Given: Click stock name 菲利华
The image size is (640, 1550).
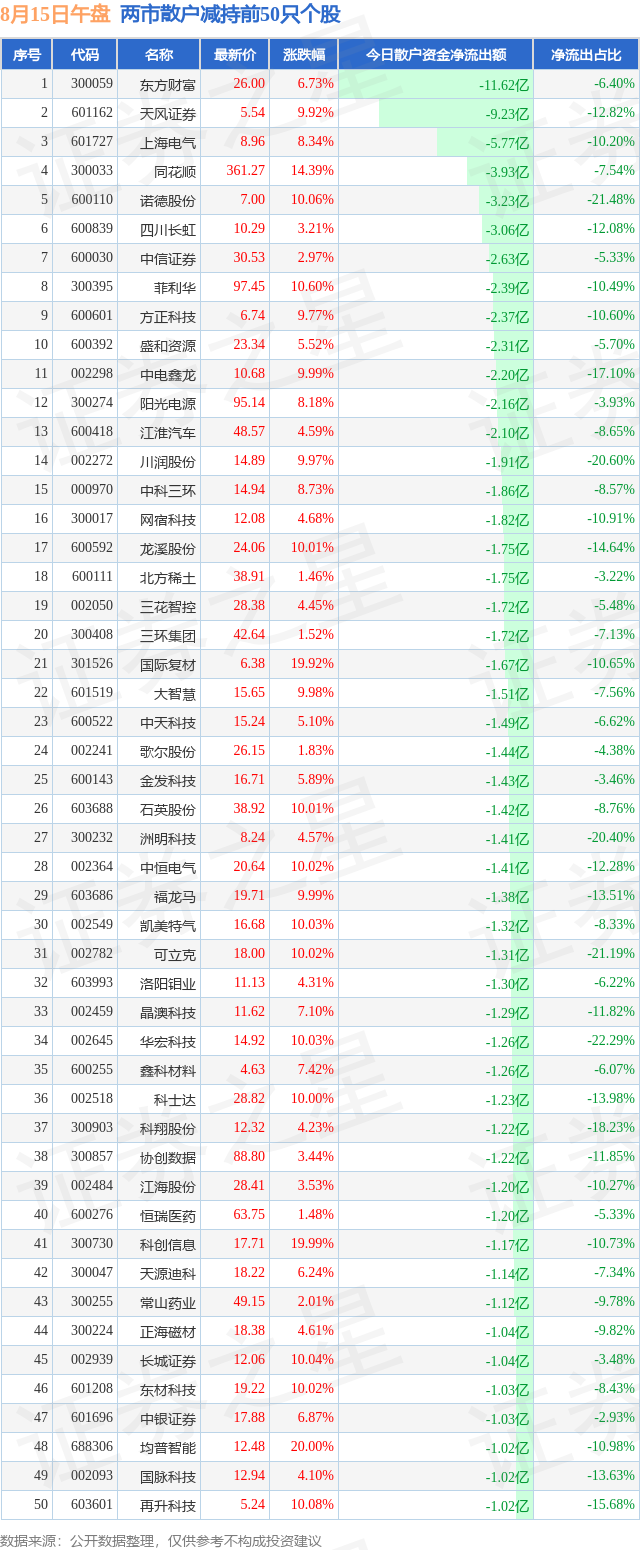Looking at the screenshot, I should click(x=175, y=287).
